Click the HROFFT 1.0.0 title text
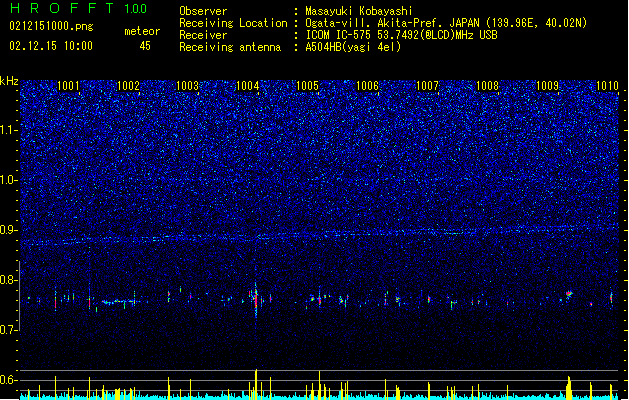 tap(79, 8)
